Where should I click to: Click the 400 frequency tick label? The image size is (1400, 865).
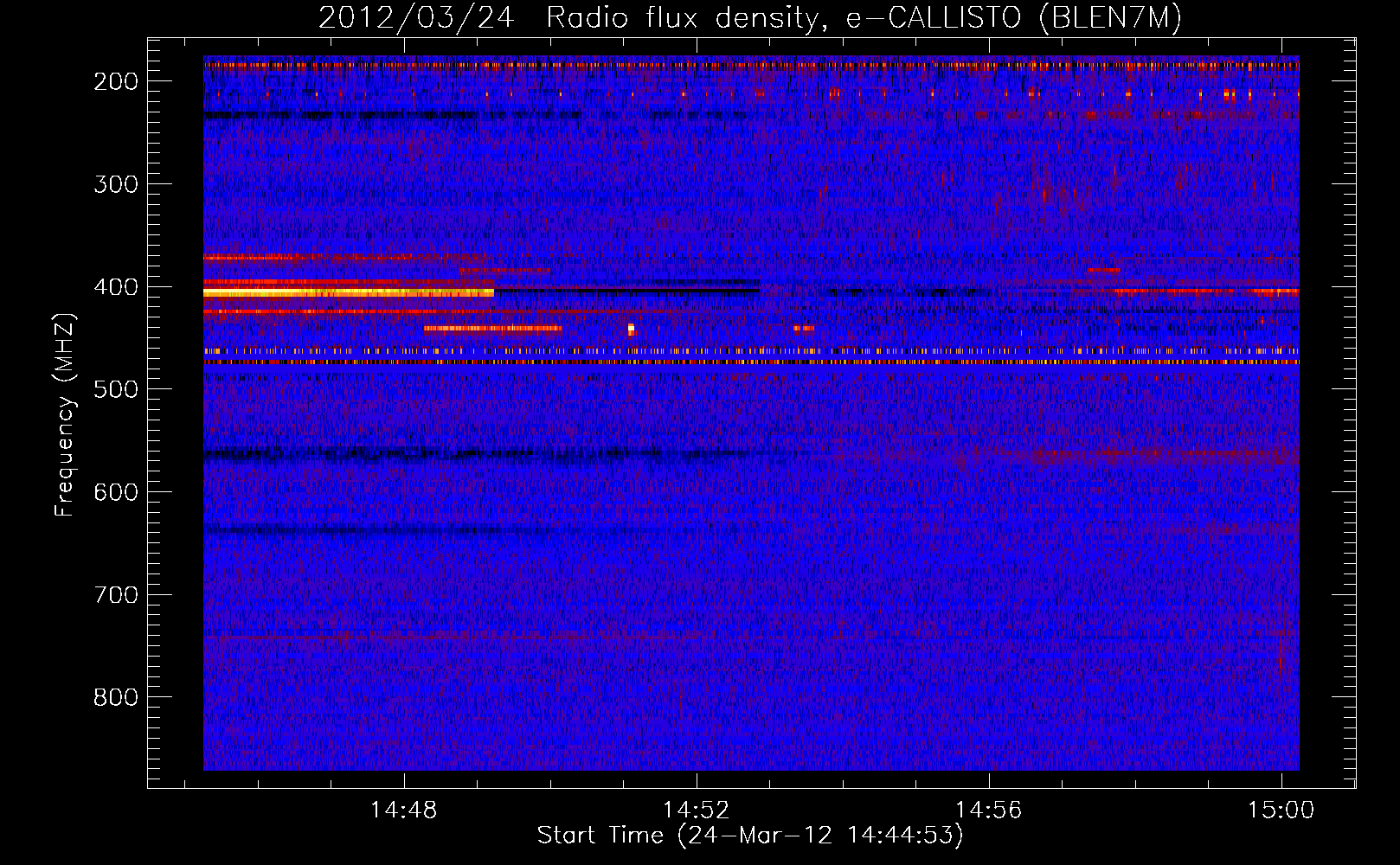coord(115,287)
